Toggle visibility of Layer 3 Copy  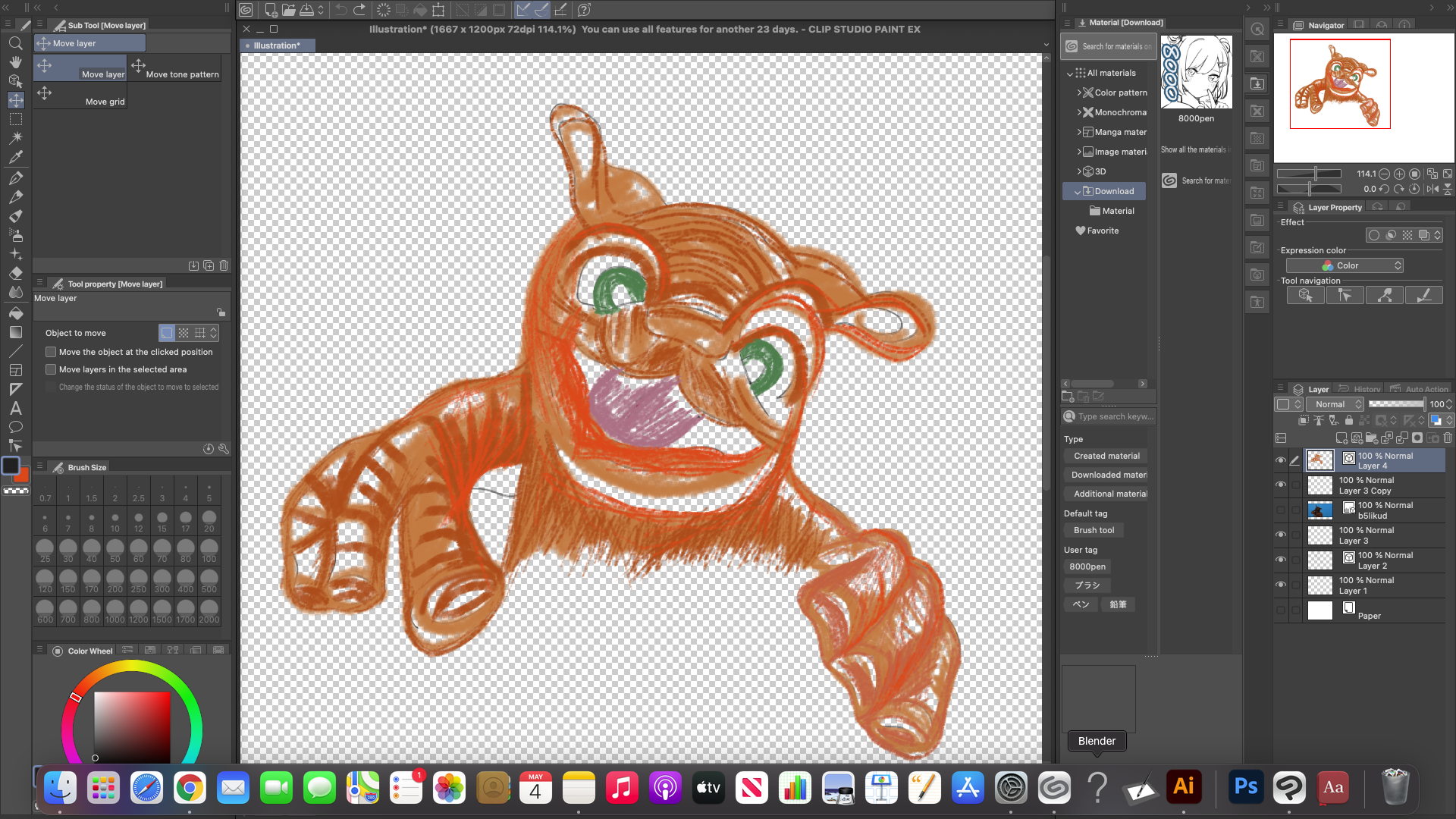pos(1281,485)
